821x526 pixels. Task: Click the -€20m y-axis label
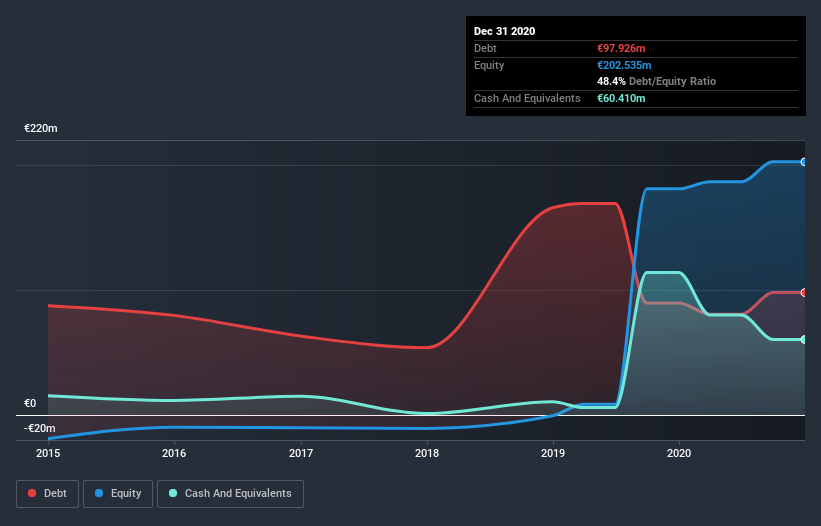pyautogui.click(x=39, y=429)
